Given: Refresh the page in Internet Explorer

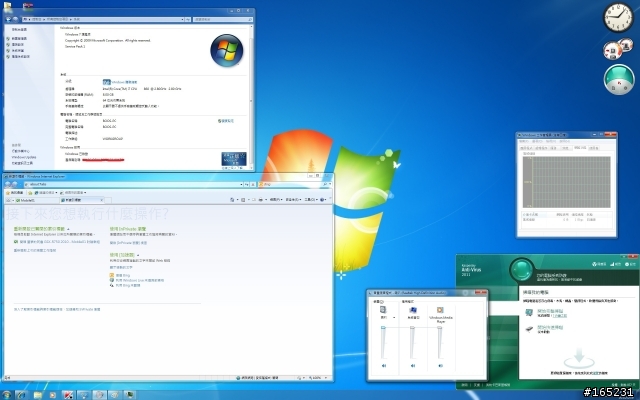Looking at the screenshot, I should (x=247, y=184).
